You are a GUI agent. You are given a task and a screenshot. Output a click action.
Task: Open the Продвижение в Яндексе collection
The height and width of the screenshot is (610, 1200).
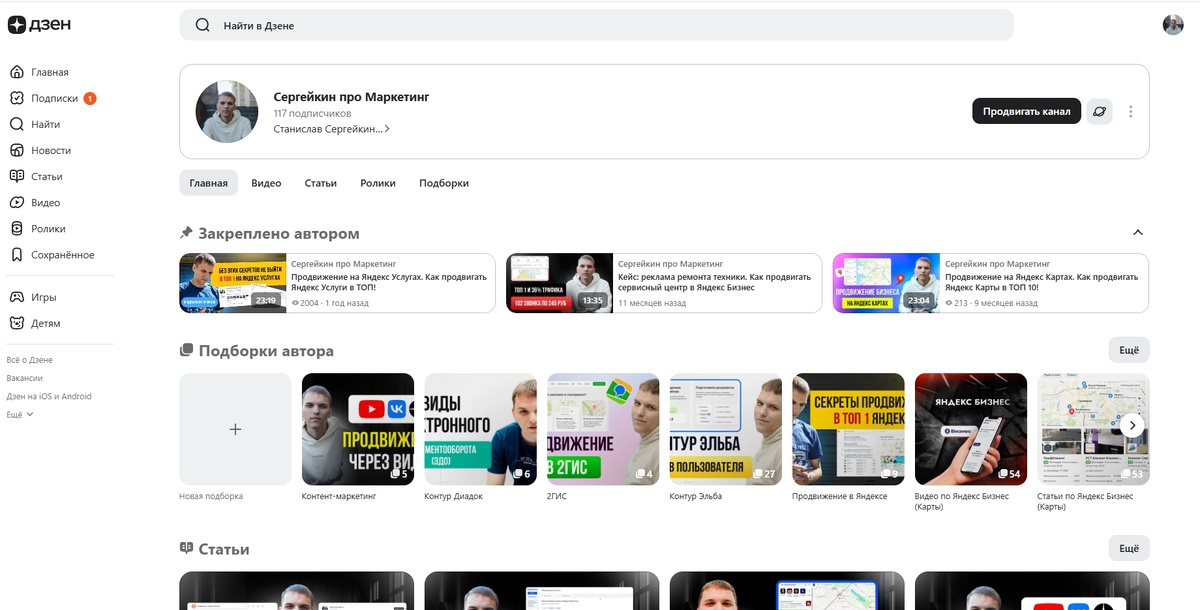point(849,429)
